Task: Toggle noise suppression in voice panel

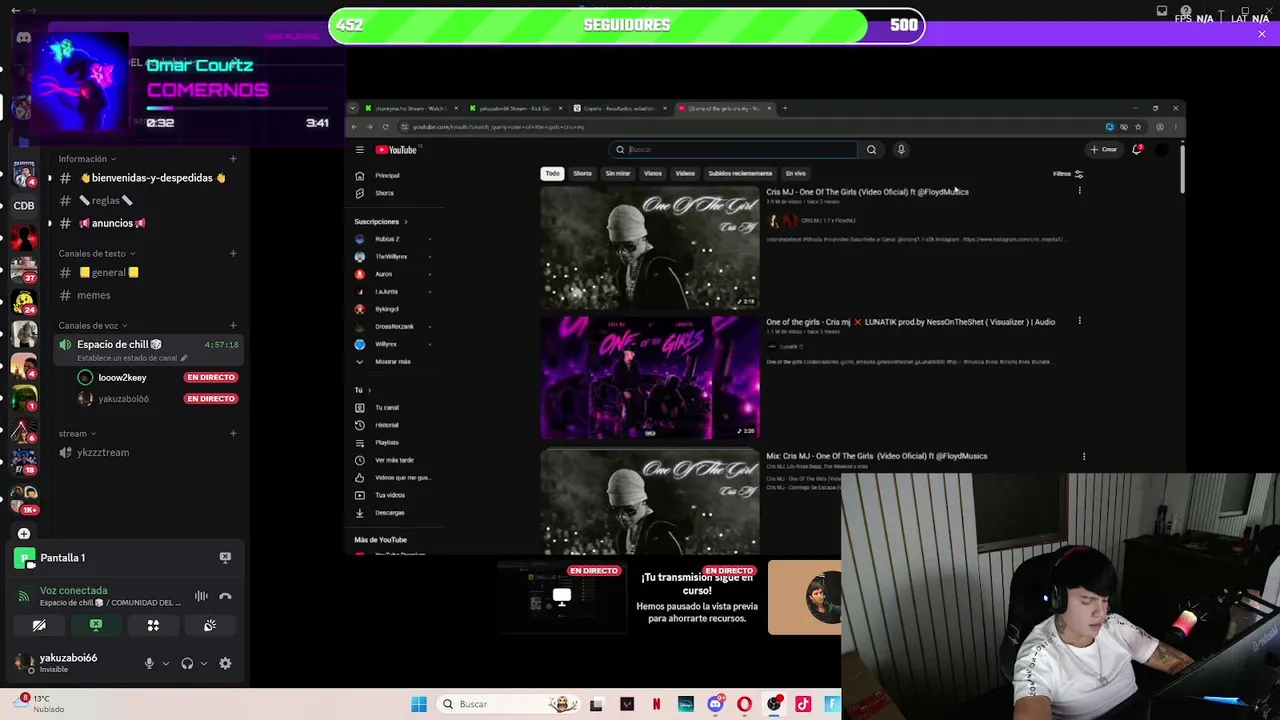Action: [201, 596]
